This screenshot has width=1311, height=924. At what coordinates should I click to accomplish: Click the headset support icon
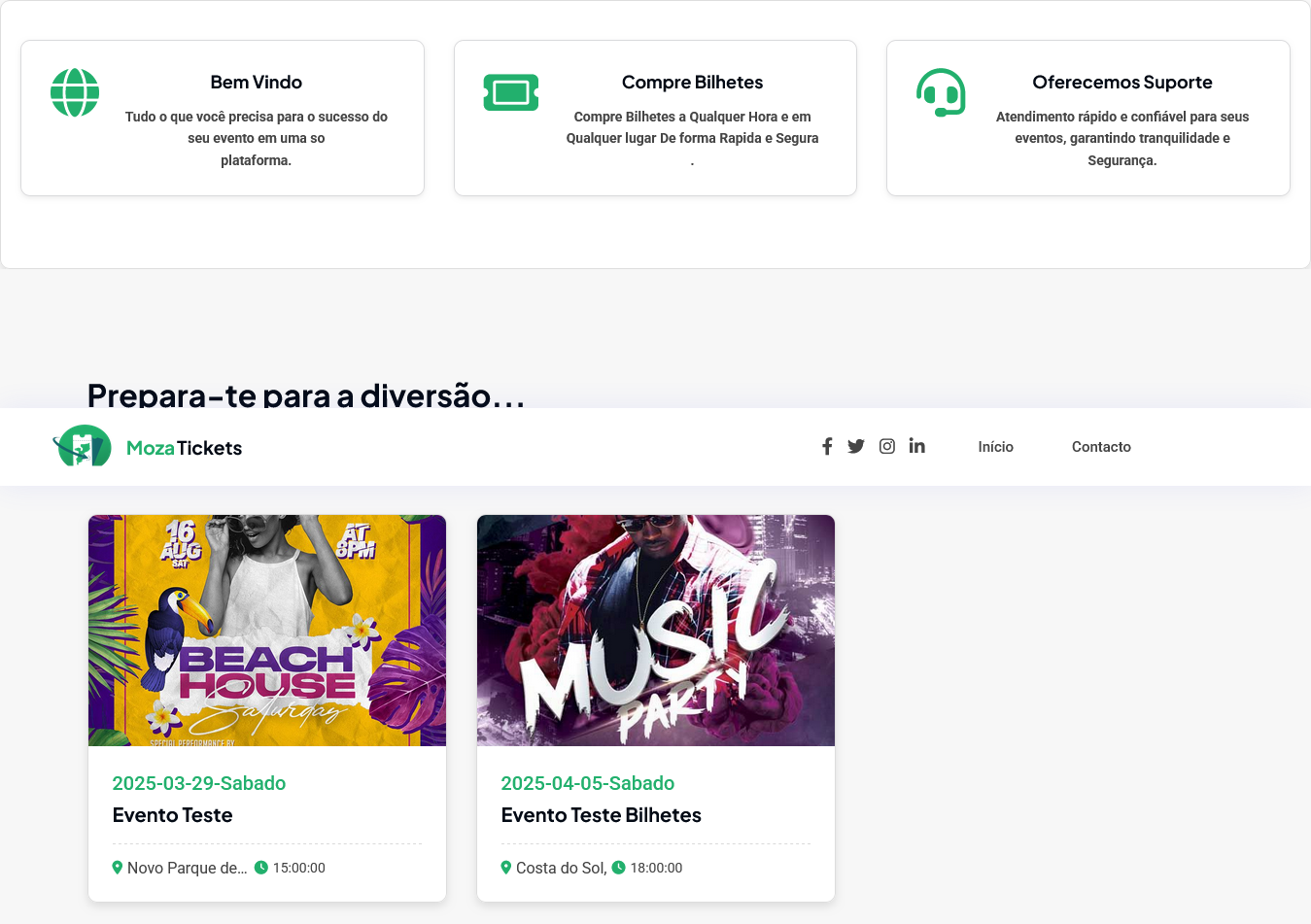pyautogui.click(x=941, y=92)
